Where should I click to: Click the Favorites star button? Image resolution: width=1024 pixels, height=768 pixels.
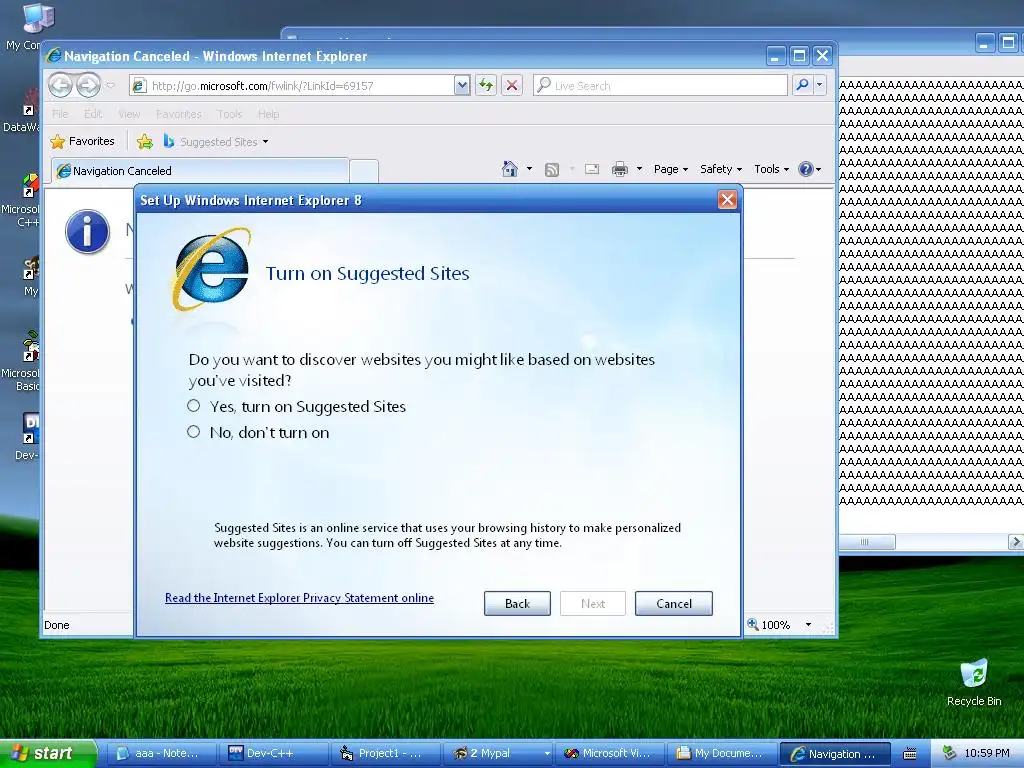pyautogui.click(x=82, y=141)
